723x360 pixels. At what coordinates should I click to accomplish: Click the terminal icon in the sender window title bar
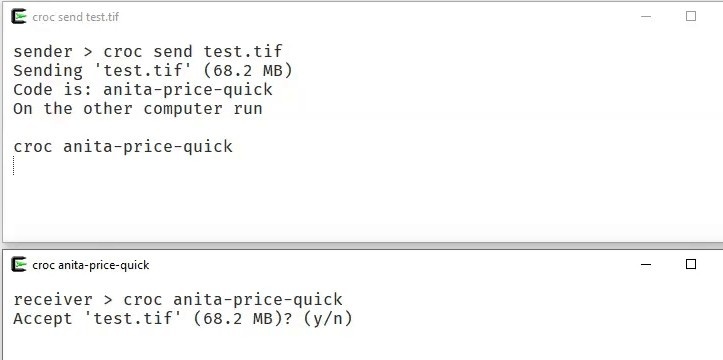tap(19, 17)
